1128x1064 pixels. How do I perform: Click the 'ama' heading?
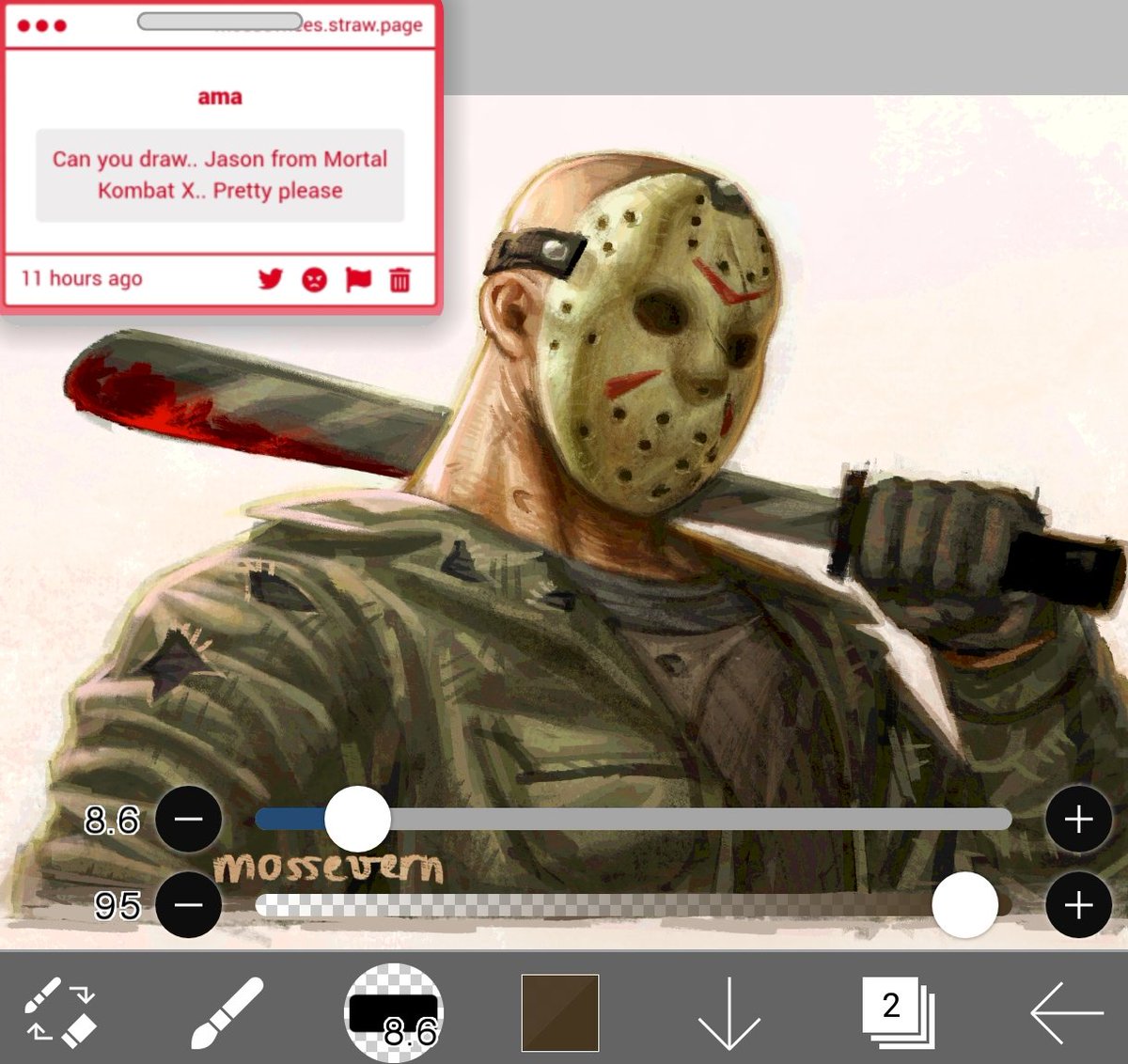(x=220, y=97)
